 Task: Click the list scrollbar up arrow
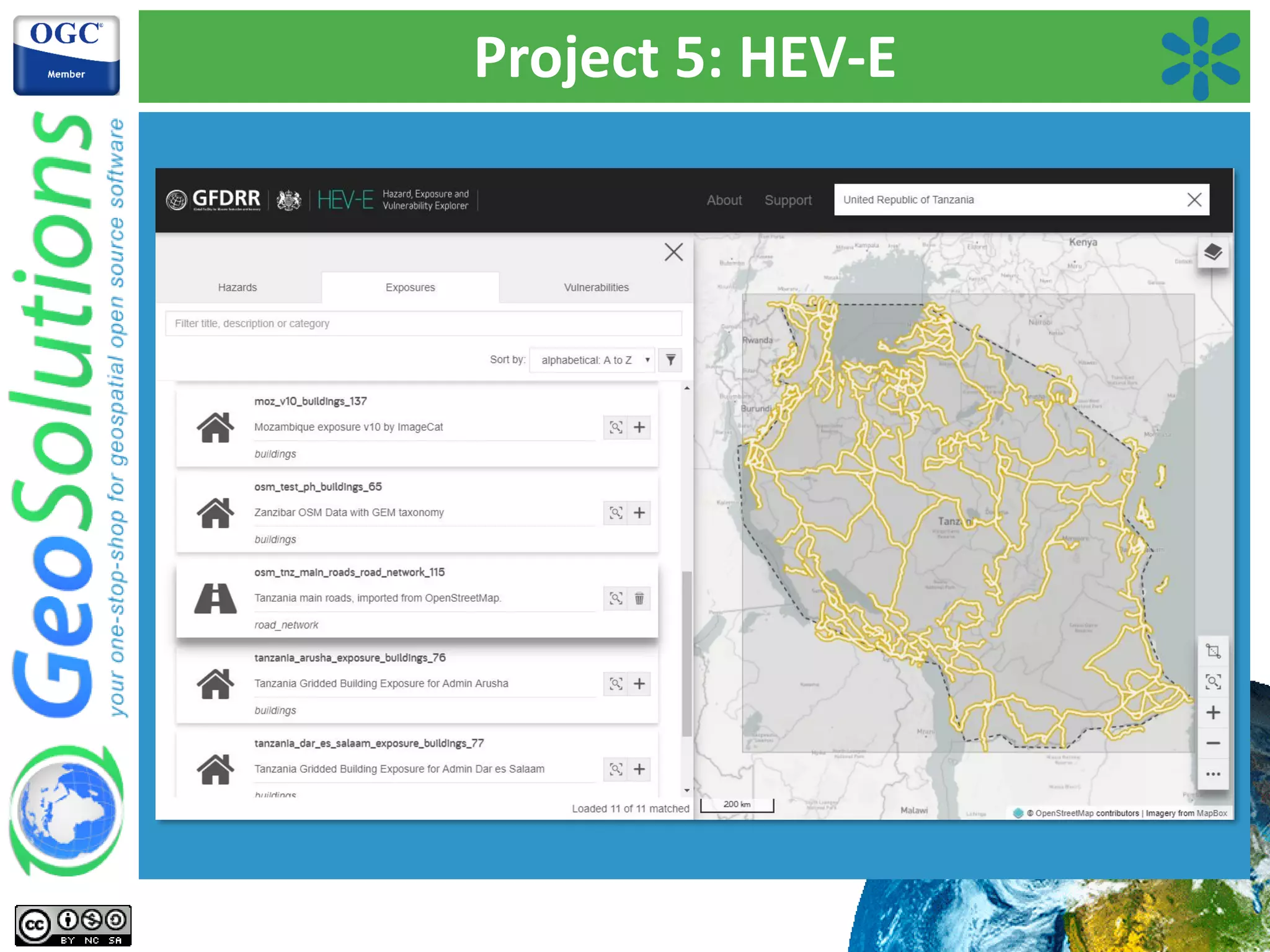pos(686,389)
